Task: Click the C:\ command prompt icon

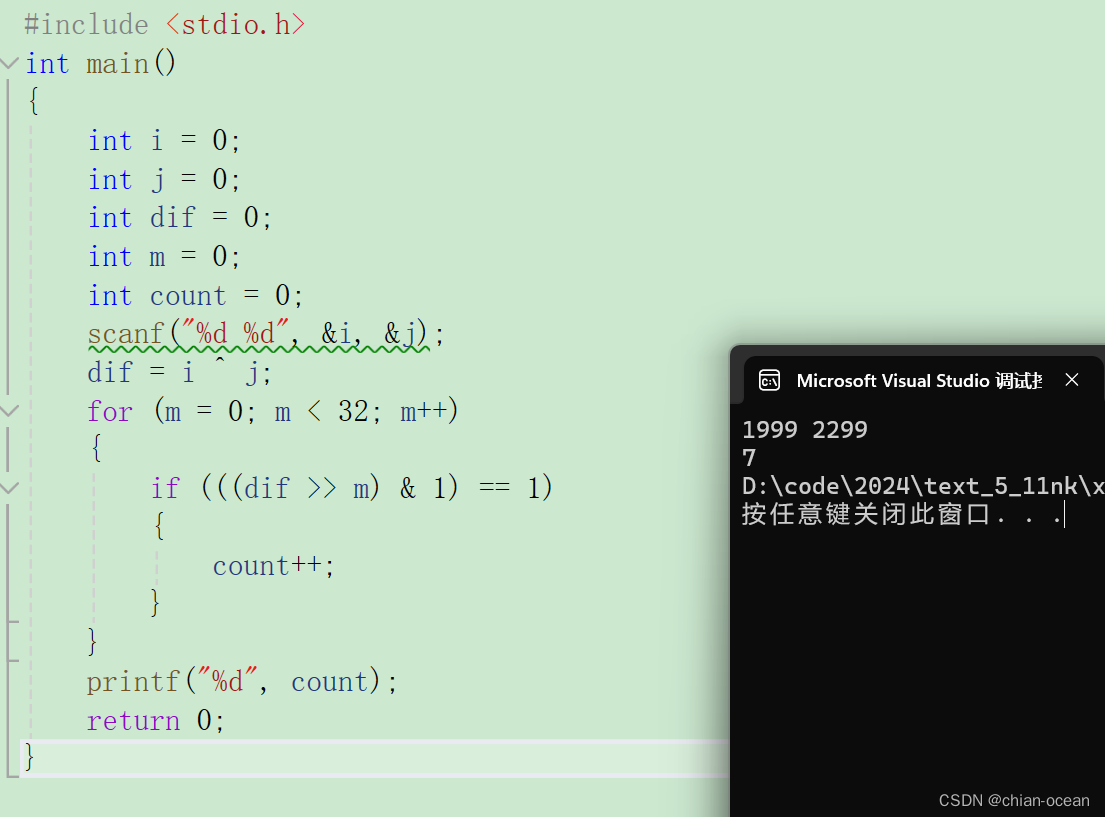Action: [768, 380]
